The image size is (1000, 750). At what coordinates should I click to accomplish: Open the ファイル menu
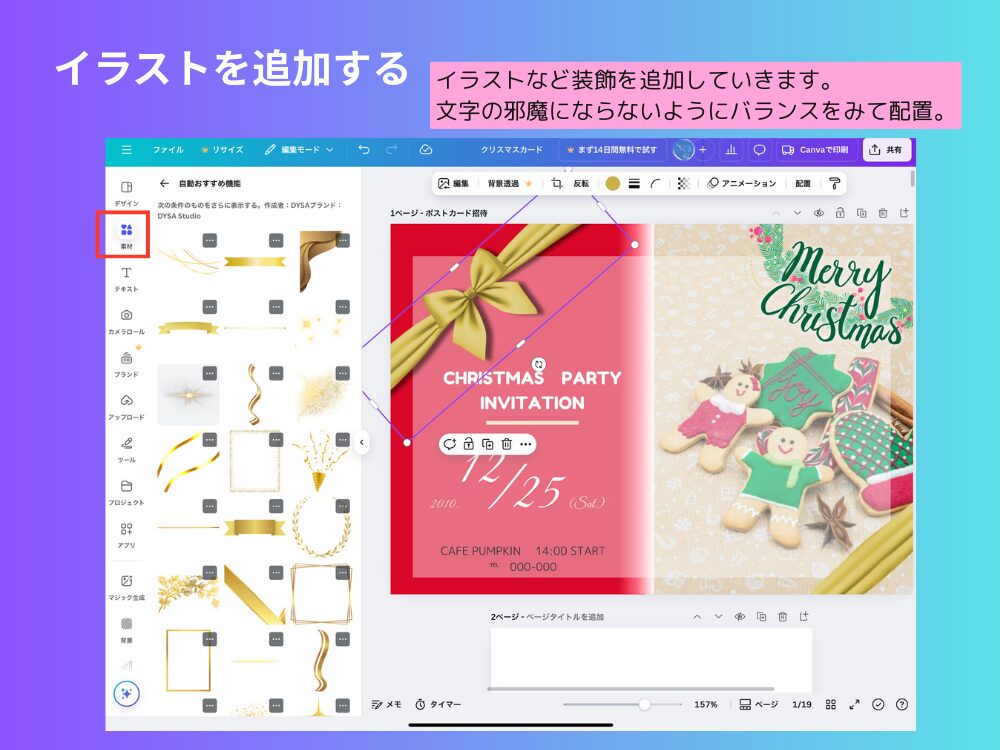point(169,150)
